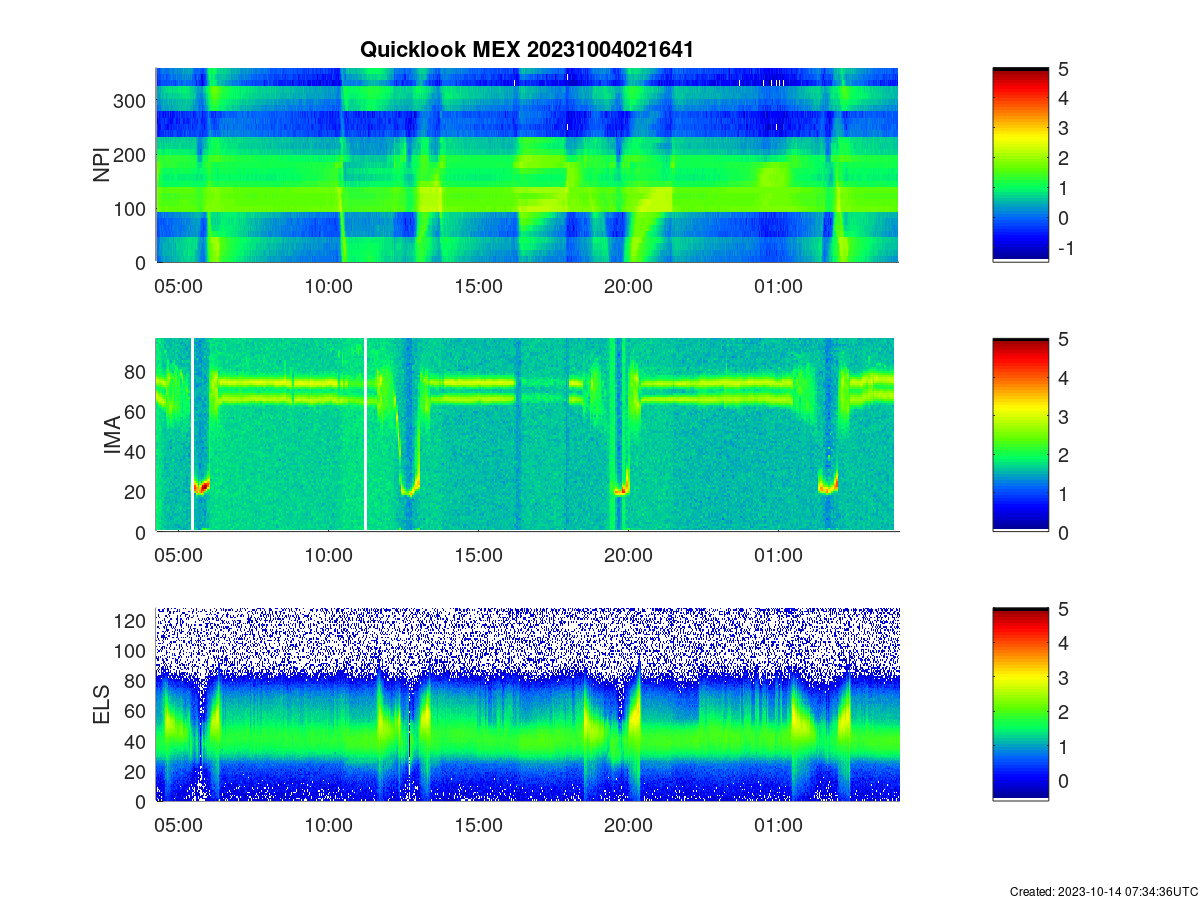The height and width of the screenshot is (900, 1200).
Task: Click the 20:00 tick under NPI panel
Action: coord(628,286)
